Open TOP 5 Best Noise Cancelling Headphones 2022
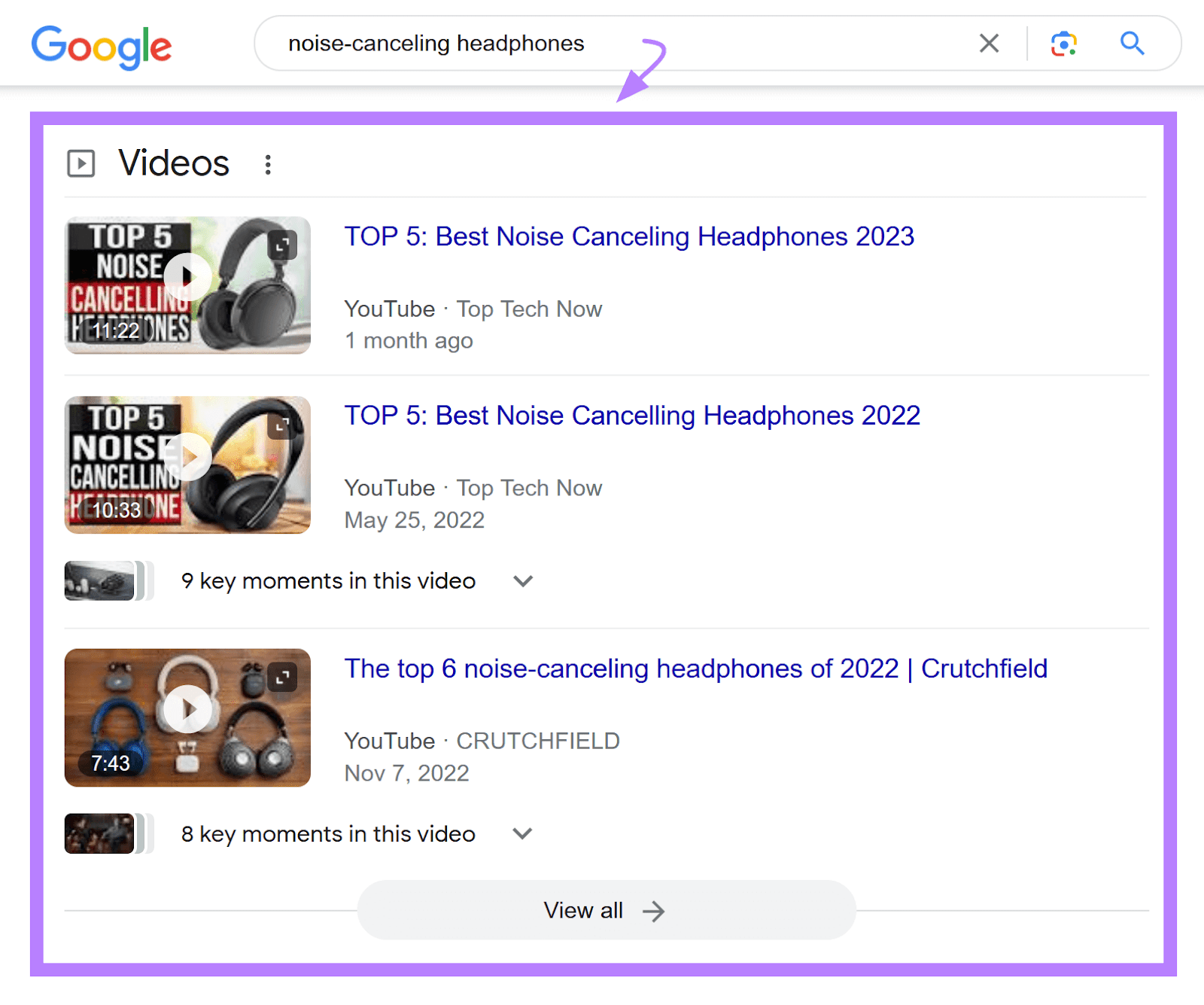 pos(632,415)
